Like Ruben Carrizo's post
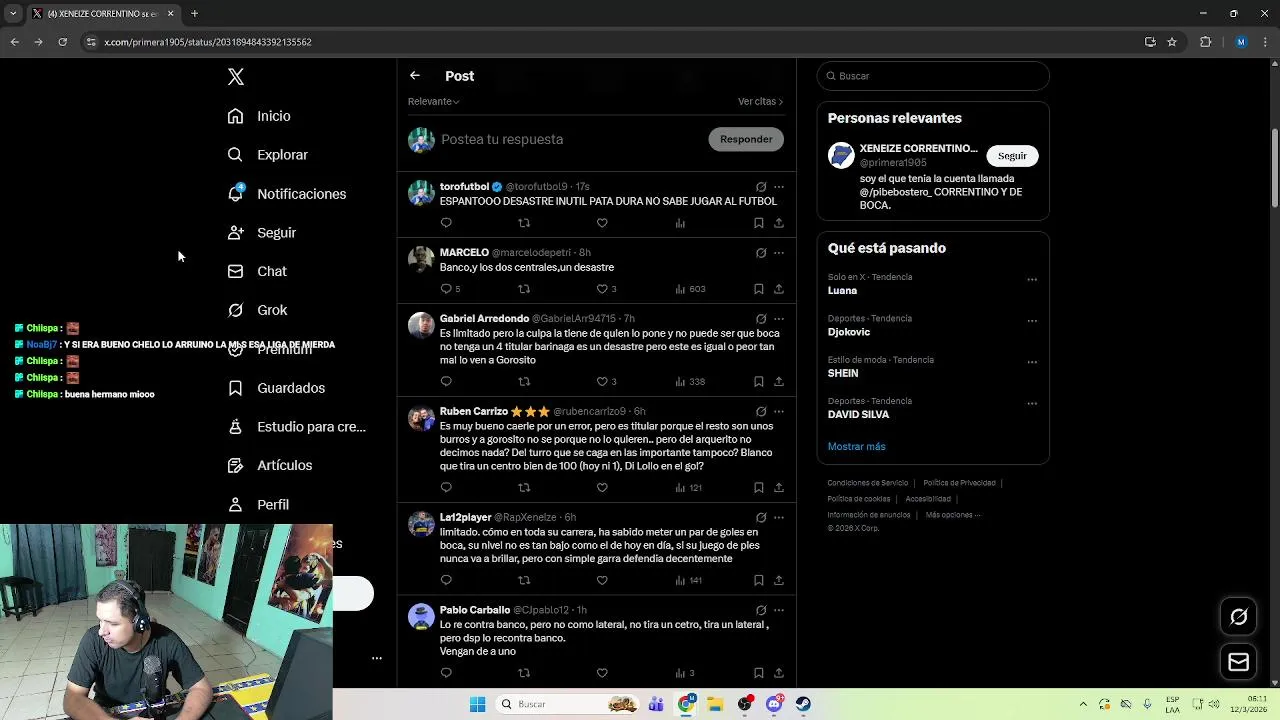 (602, 488)
